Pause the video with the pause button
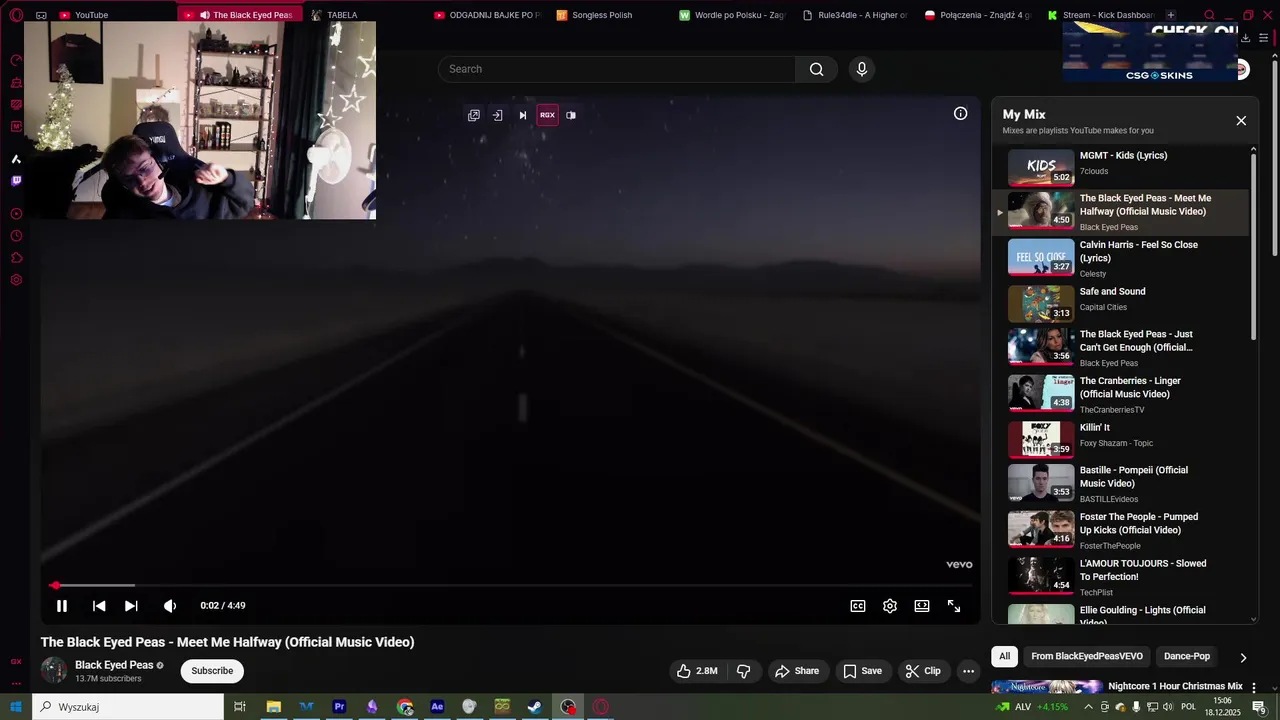This screenshot has width=1280, height=720. 62,606
